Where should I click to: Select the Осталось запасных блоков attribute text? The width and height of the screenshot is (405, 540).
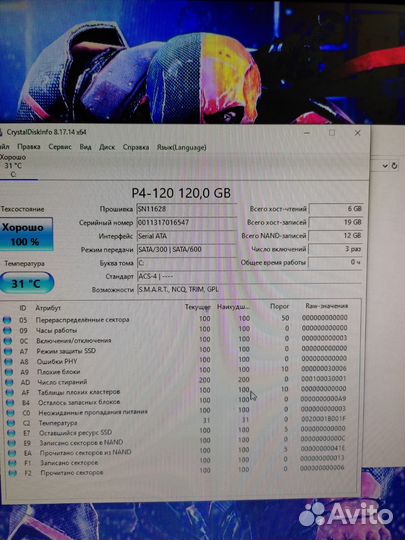(79, 402)
